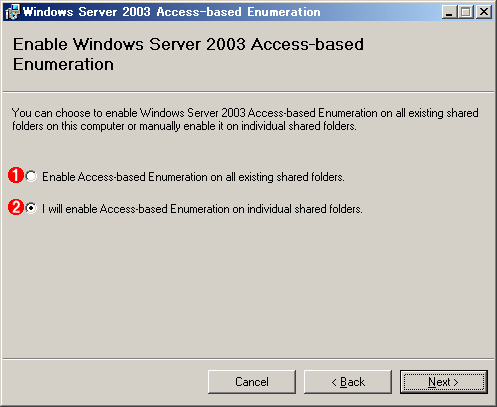This screenshot has width=497, height=407.
Task: Go to previous step with Back button
Action: point(348,382)
